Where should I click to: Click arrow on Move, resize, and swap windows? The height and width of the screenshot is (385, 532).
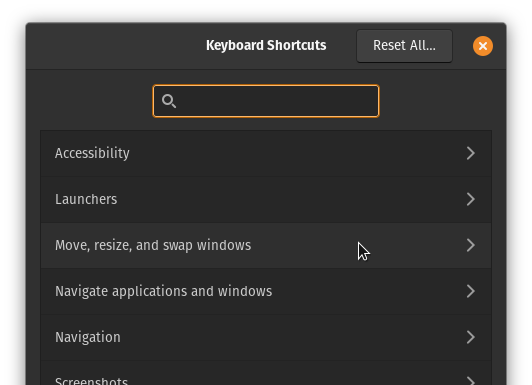click(x=470, y=245)
